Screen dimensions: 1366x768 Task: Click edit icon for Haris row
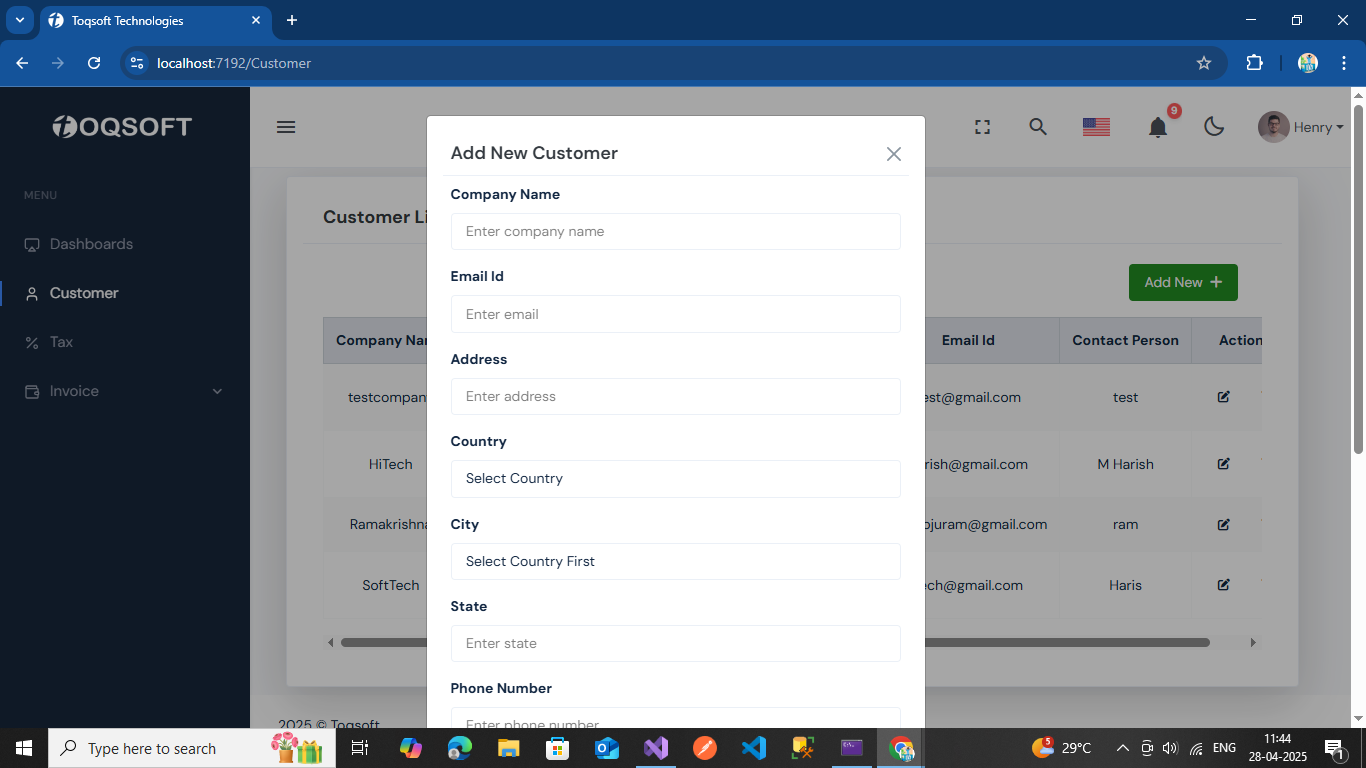click(x=1223, y=585)
